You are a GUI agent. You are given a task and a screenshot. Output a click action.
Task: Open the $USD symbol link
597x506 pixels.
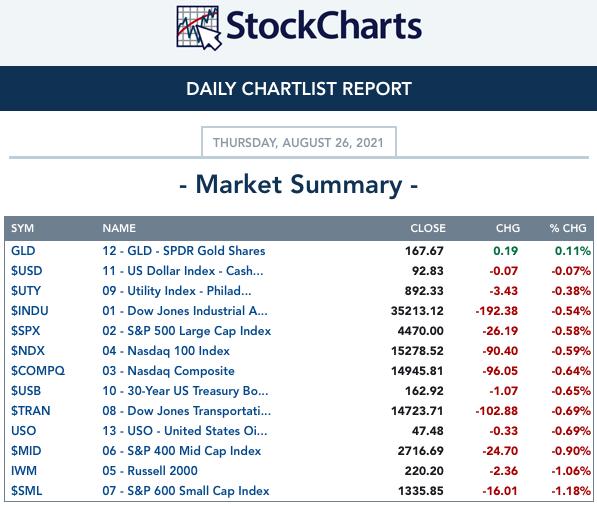(x=27, y=271)
